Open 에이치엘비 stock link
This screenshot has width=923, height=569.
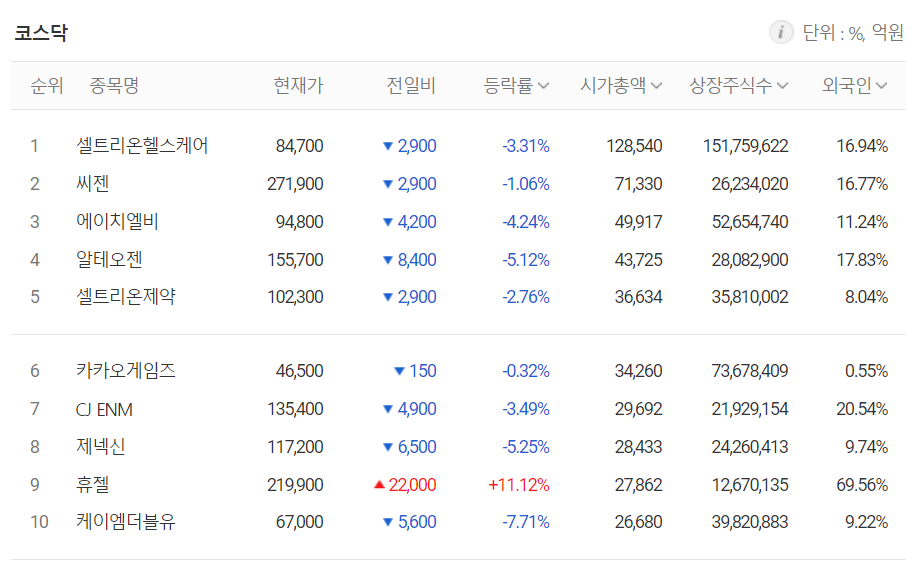[x=117, y=222]
